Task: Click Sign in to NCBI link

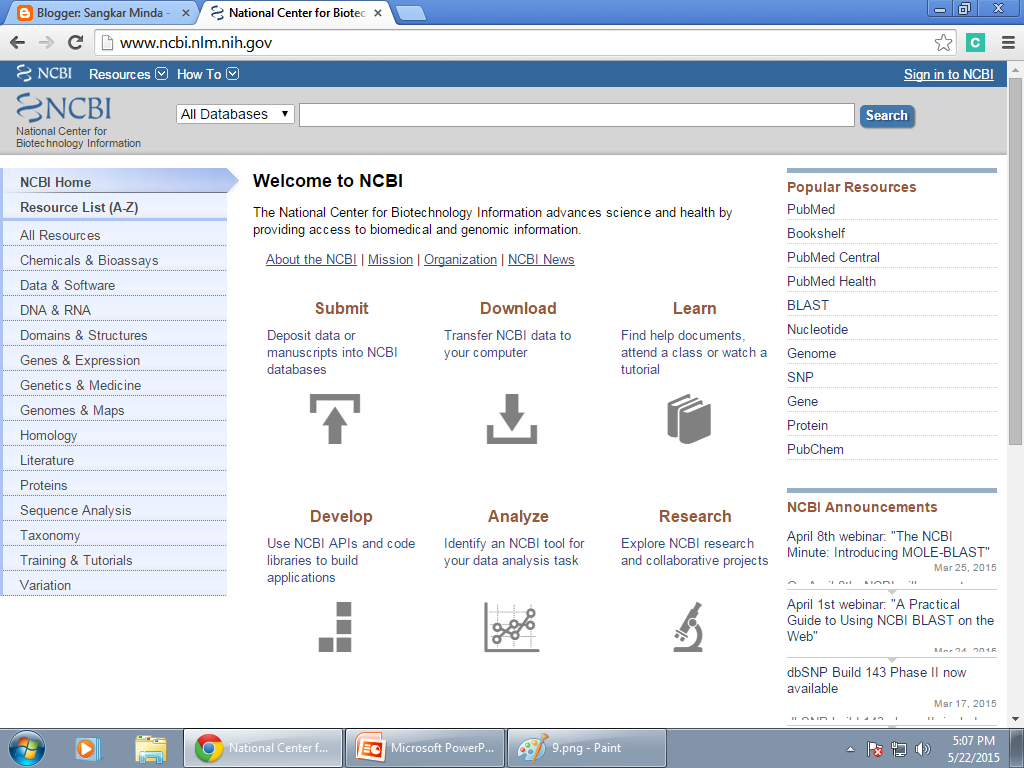Action: point(948,74)
